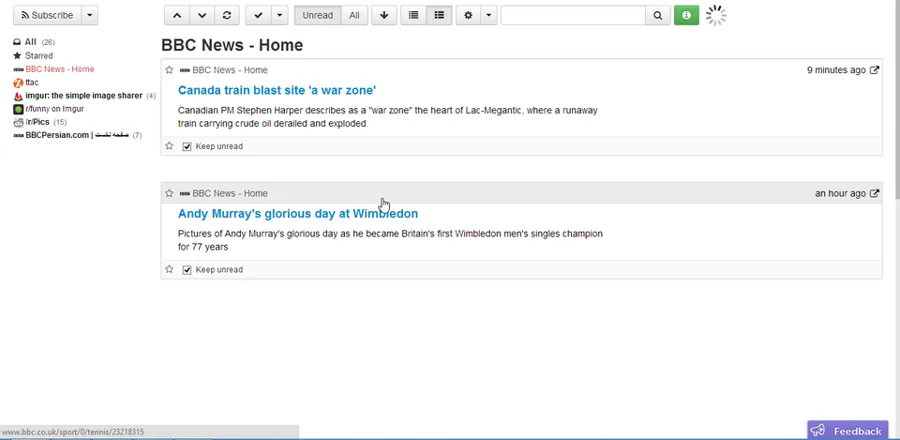Select the expanded list view icon
Image resolution: width=900 pixels, height=440 pixels.
tap(439, 15)
